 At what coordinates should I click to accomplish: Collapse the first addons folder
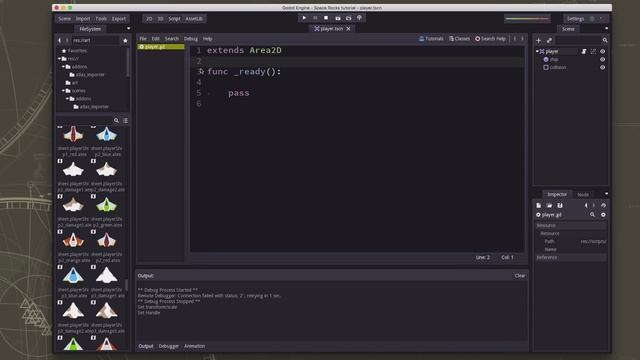click(x=63, y=67)
